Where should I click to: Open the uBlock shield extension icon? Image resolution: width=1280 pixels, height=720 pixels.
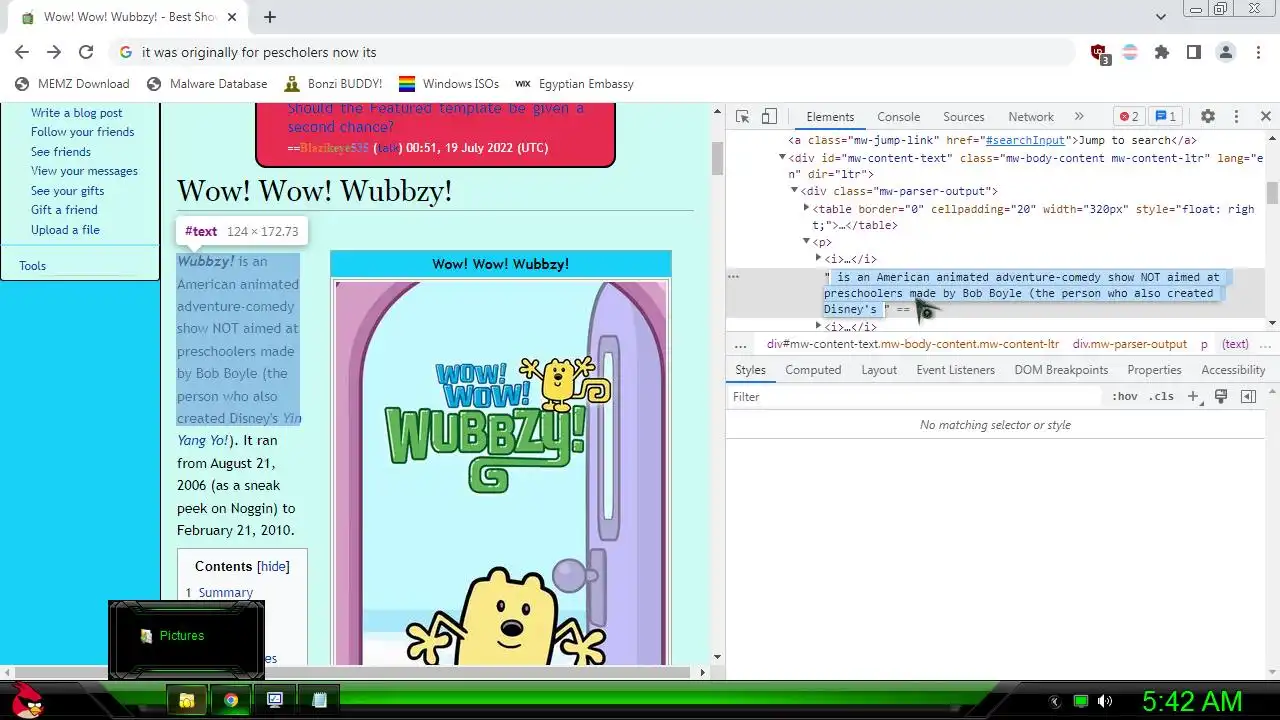(x=1099, y=53)
